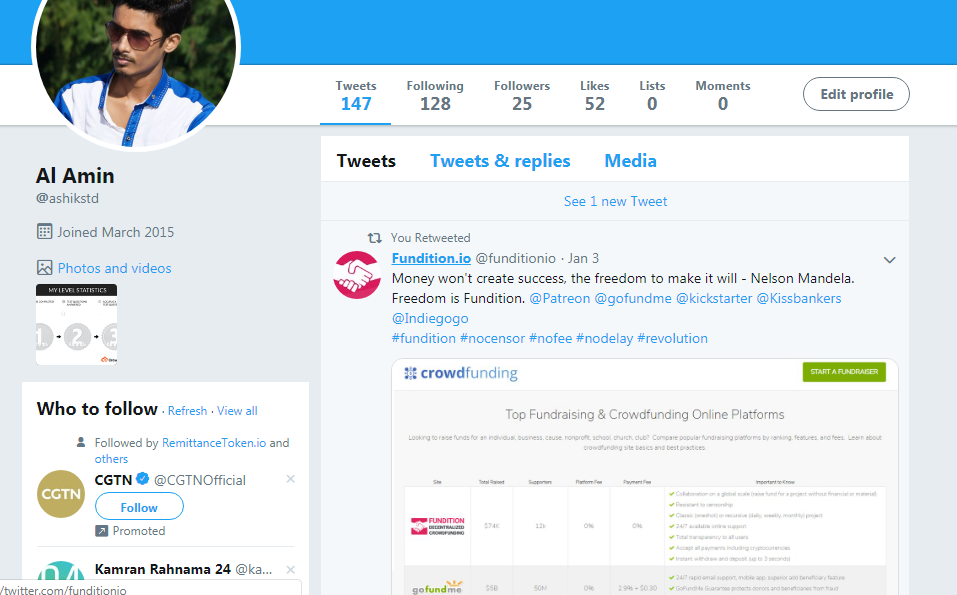Image resolution: width=957 pixels, height=595 pixels.
Task: Open the Fundition.io account name link
Action: [431, 258]
